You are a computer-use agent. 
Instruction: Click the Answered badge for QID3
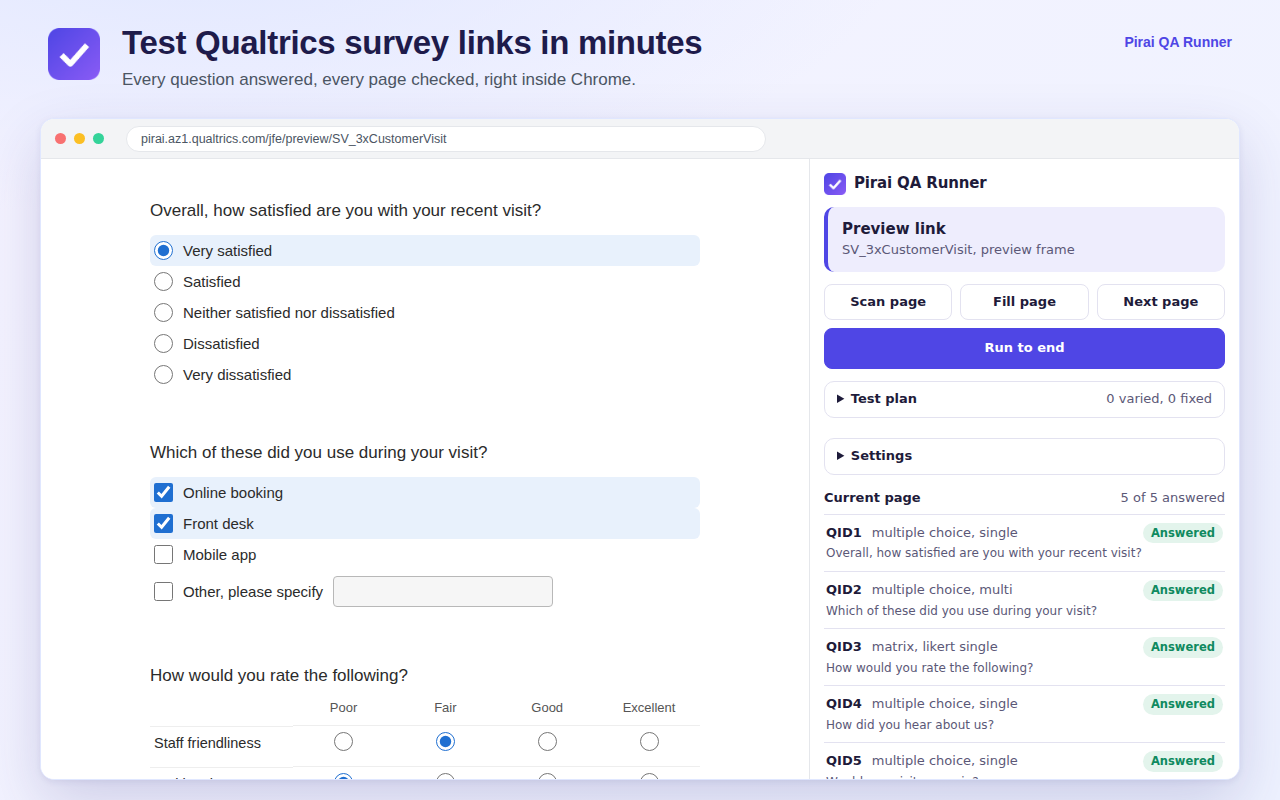click(1183, 647)
